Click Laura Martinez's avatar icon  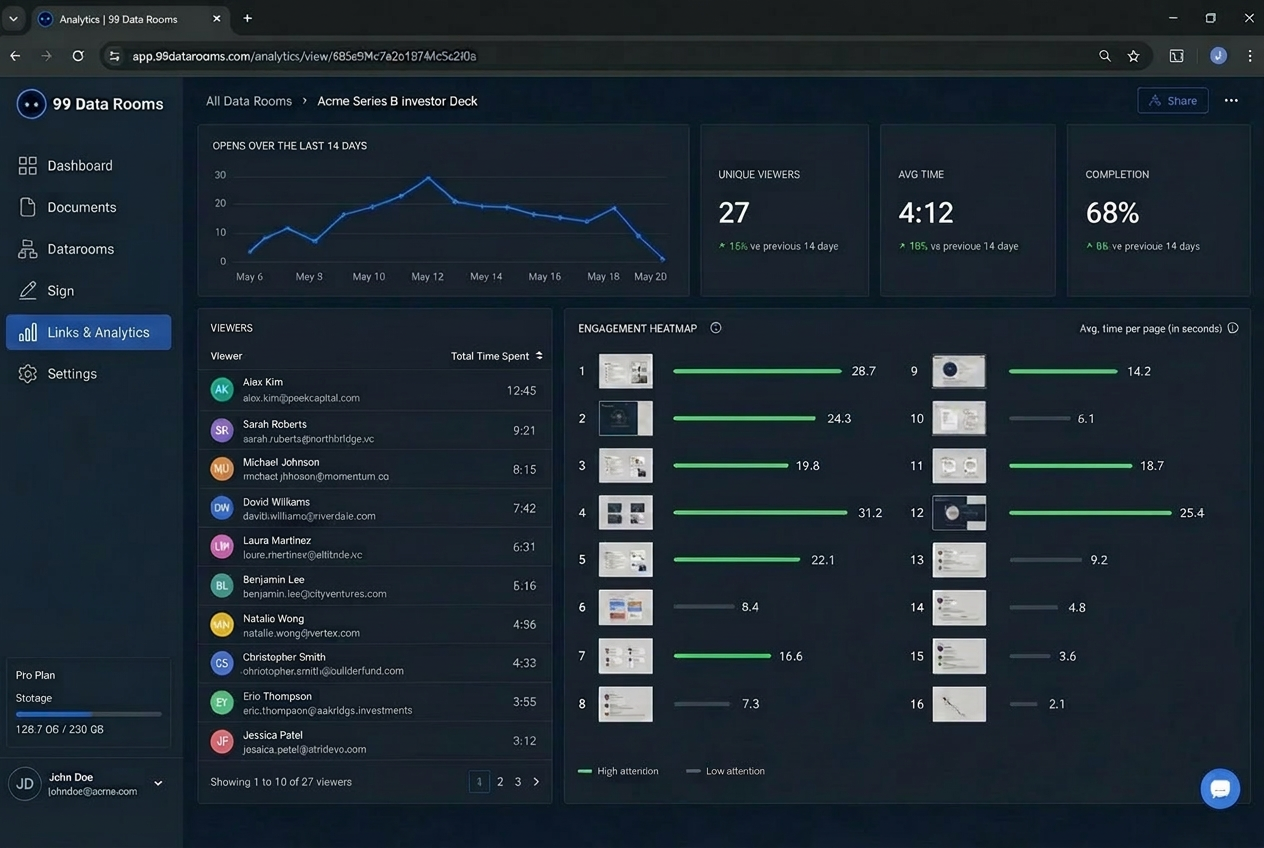point(222,547)
